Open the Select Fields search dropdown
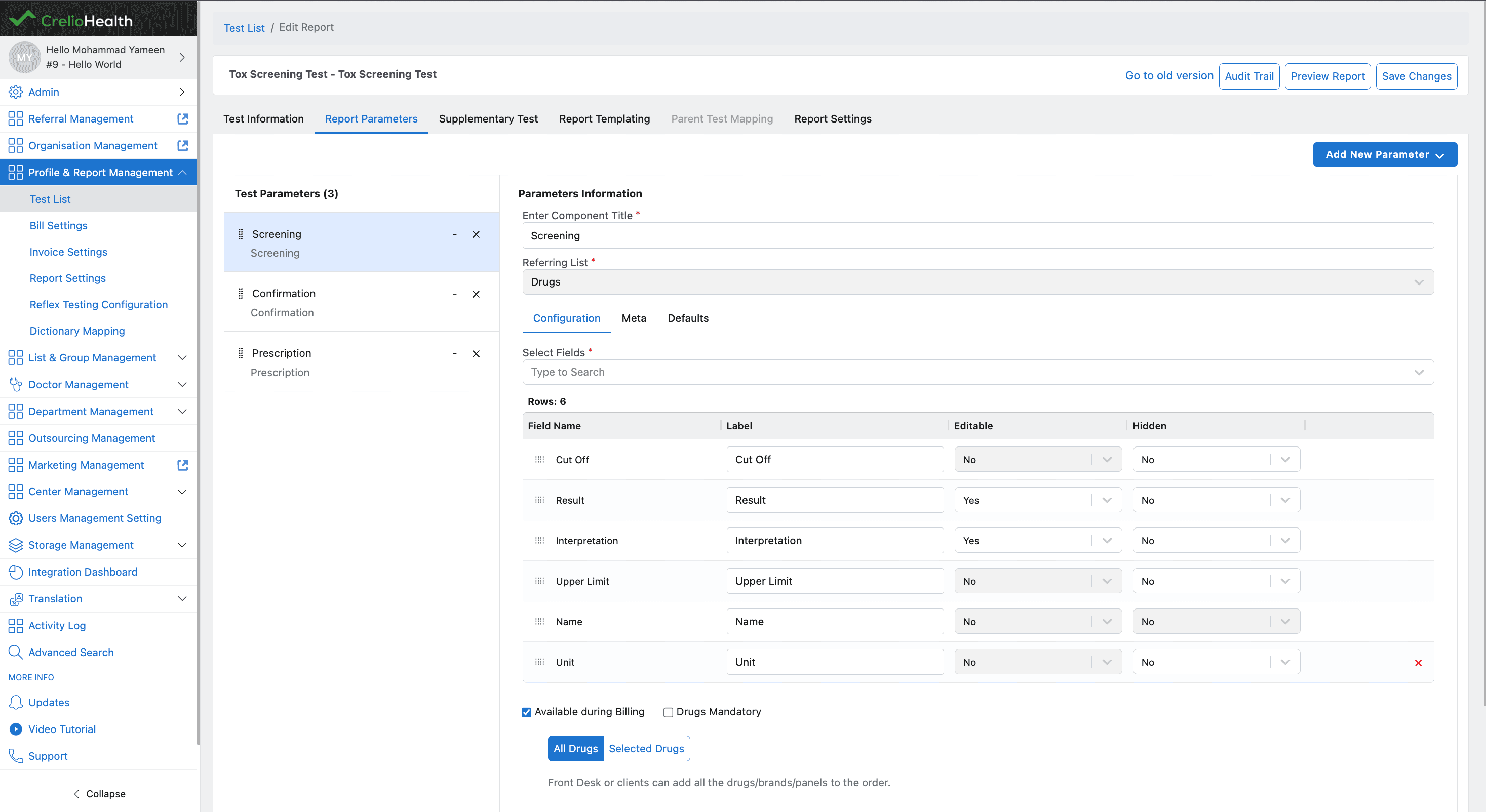The width and height of the screenshot is (1486, 812). 978,372
